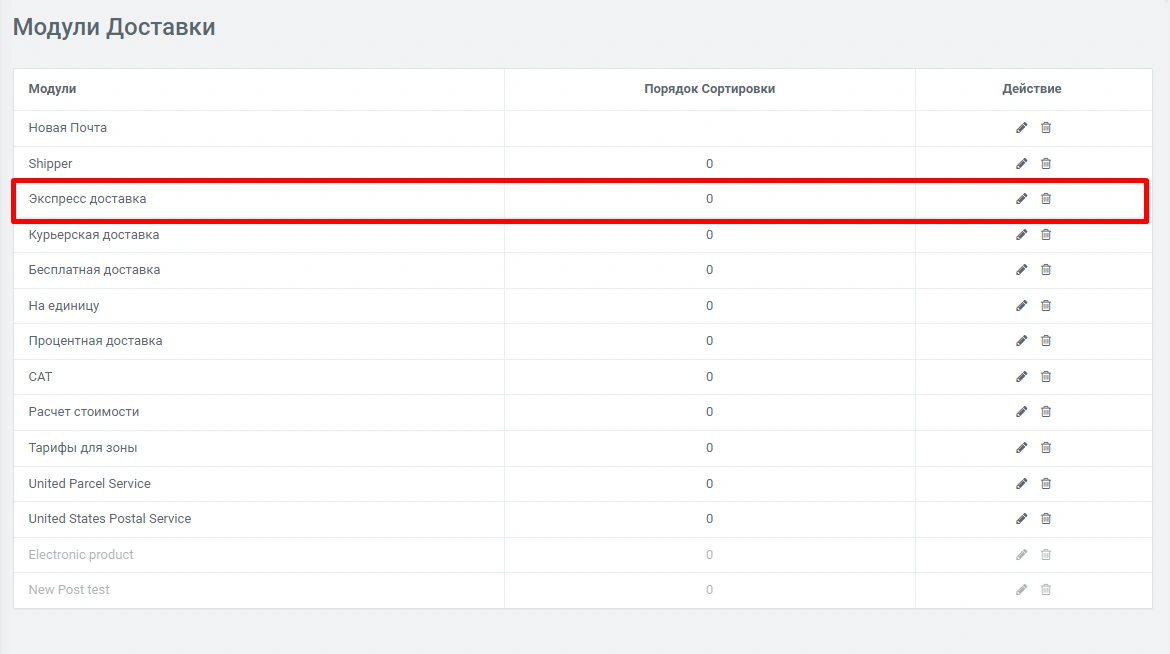Click trash icon for New Post test

click(1046, 590)
